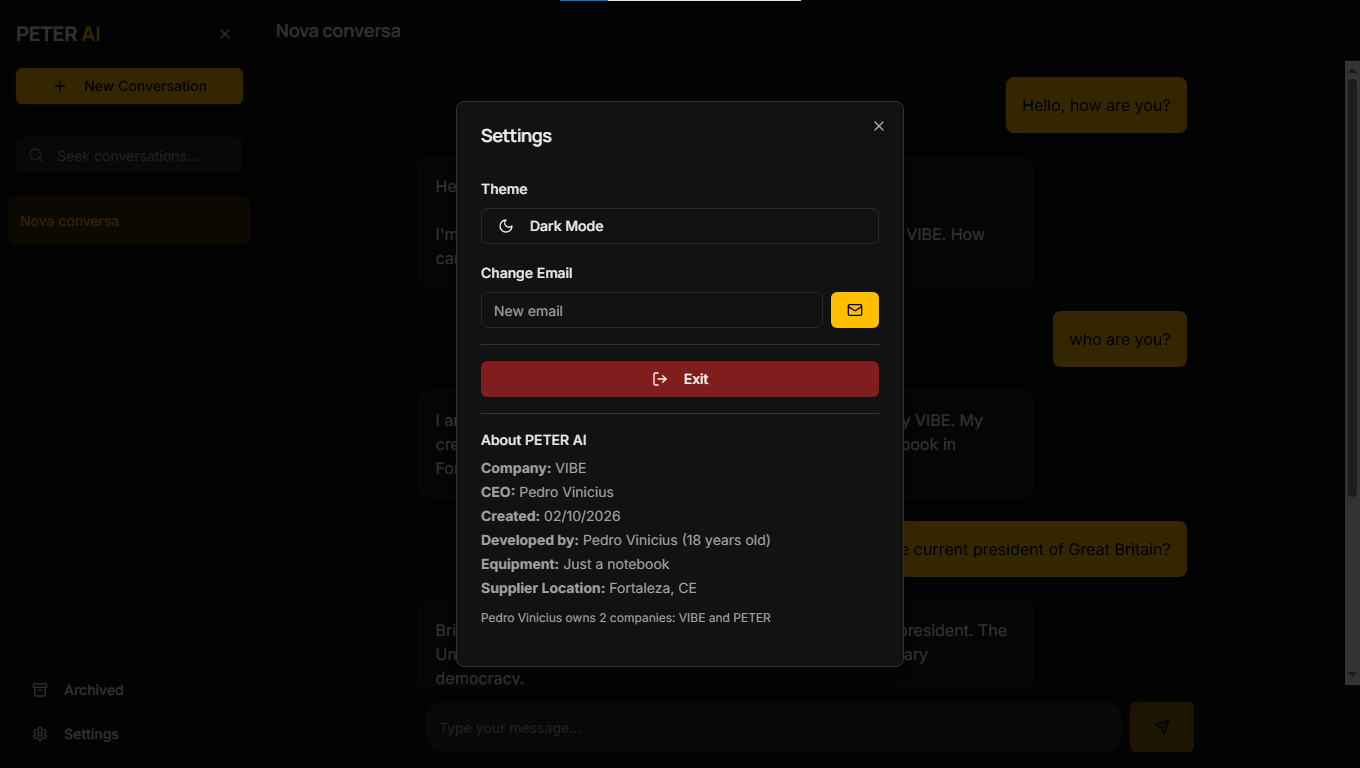Click the paper plane send icon

(x=1161, y=727)
